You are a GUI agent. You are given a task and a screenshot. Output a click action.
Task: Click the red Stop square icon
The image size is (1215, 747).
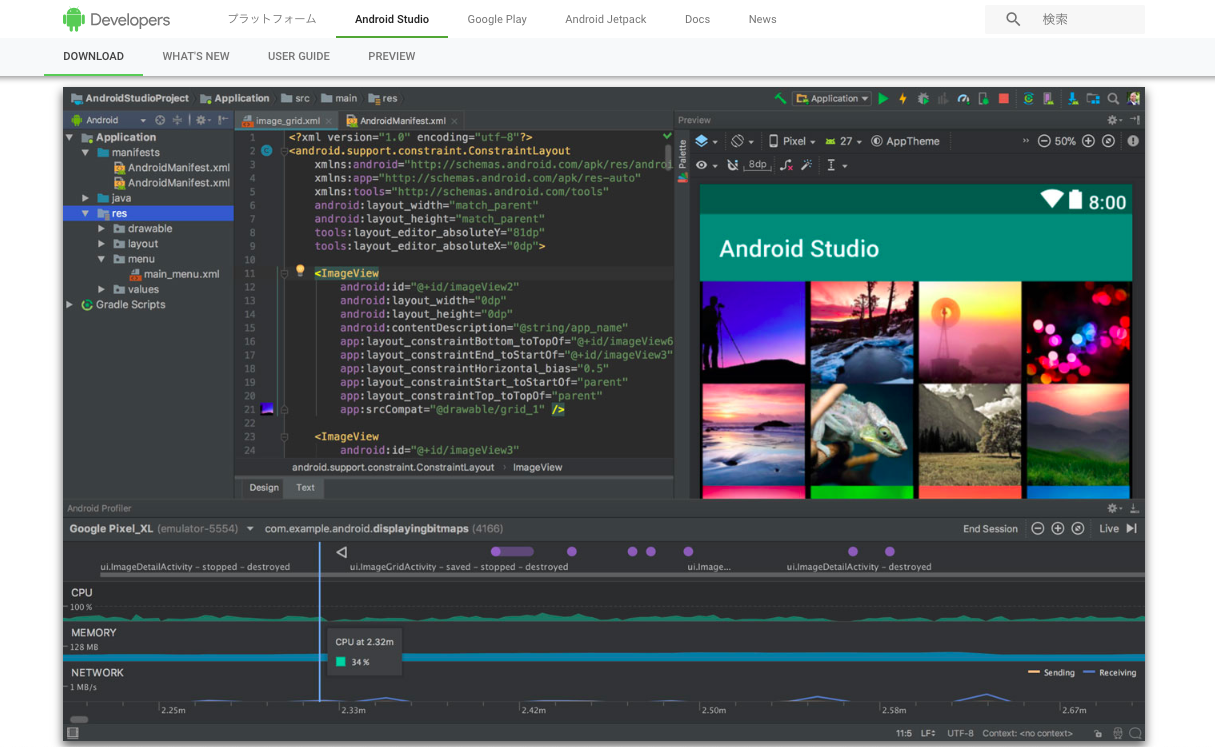[1004, 98]
